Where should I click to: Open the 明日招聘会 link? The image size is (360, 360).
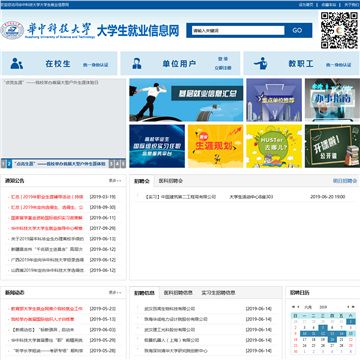click(x=345, y=181)
